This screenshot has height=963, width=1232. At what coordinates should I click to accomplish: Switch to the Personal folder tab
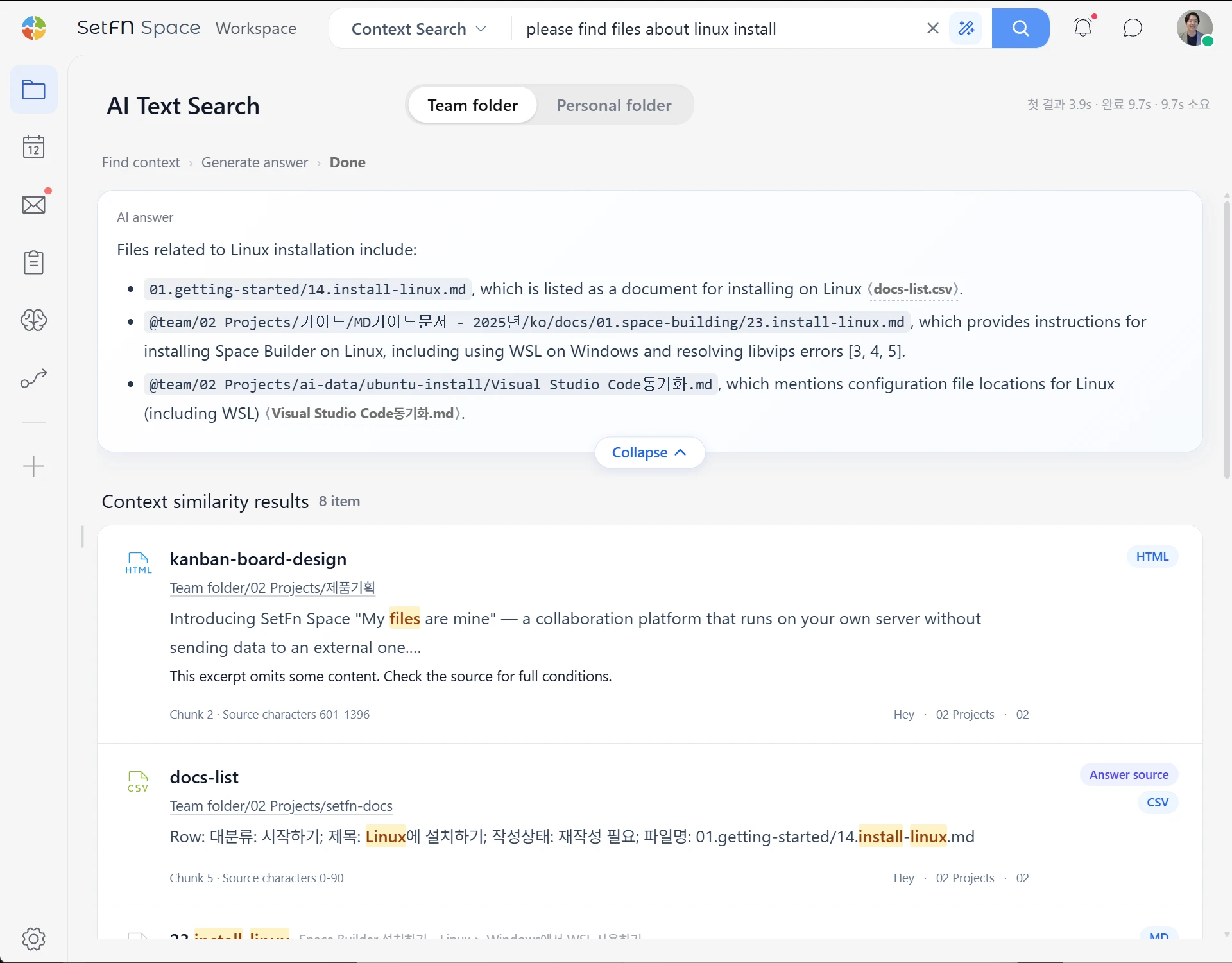click(614, 105)
